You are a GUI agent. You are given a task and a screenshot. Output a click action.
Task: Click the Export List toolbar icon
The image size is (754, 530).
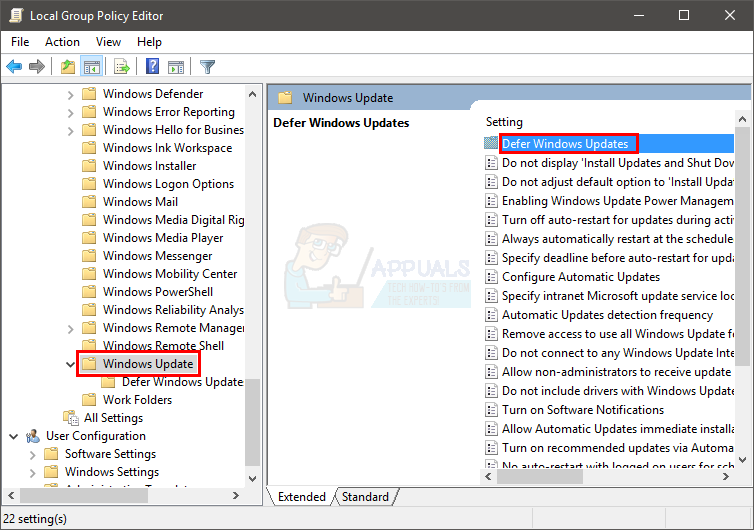[x=122, y=66]
